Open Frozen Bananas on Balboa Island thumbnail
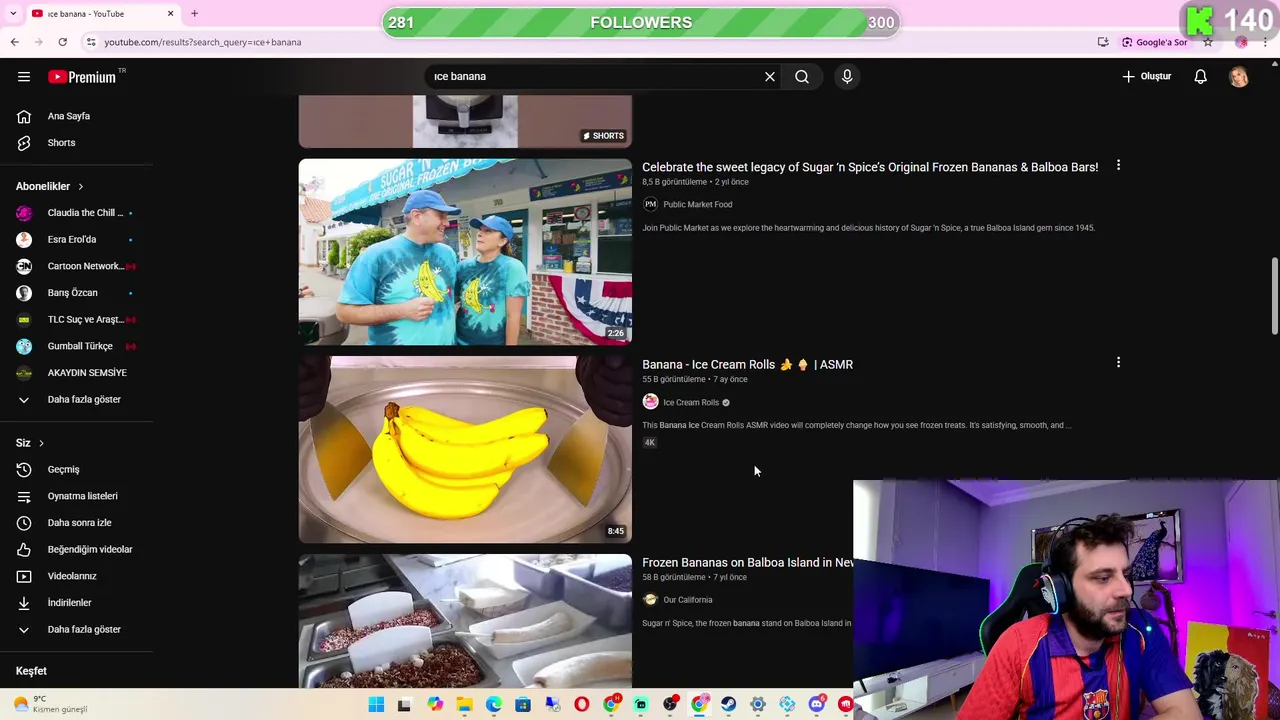Screen dimensions: 1280x720 pyautogui.click(x=465, y=621)
